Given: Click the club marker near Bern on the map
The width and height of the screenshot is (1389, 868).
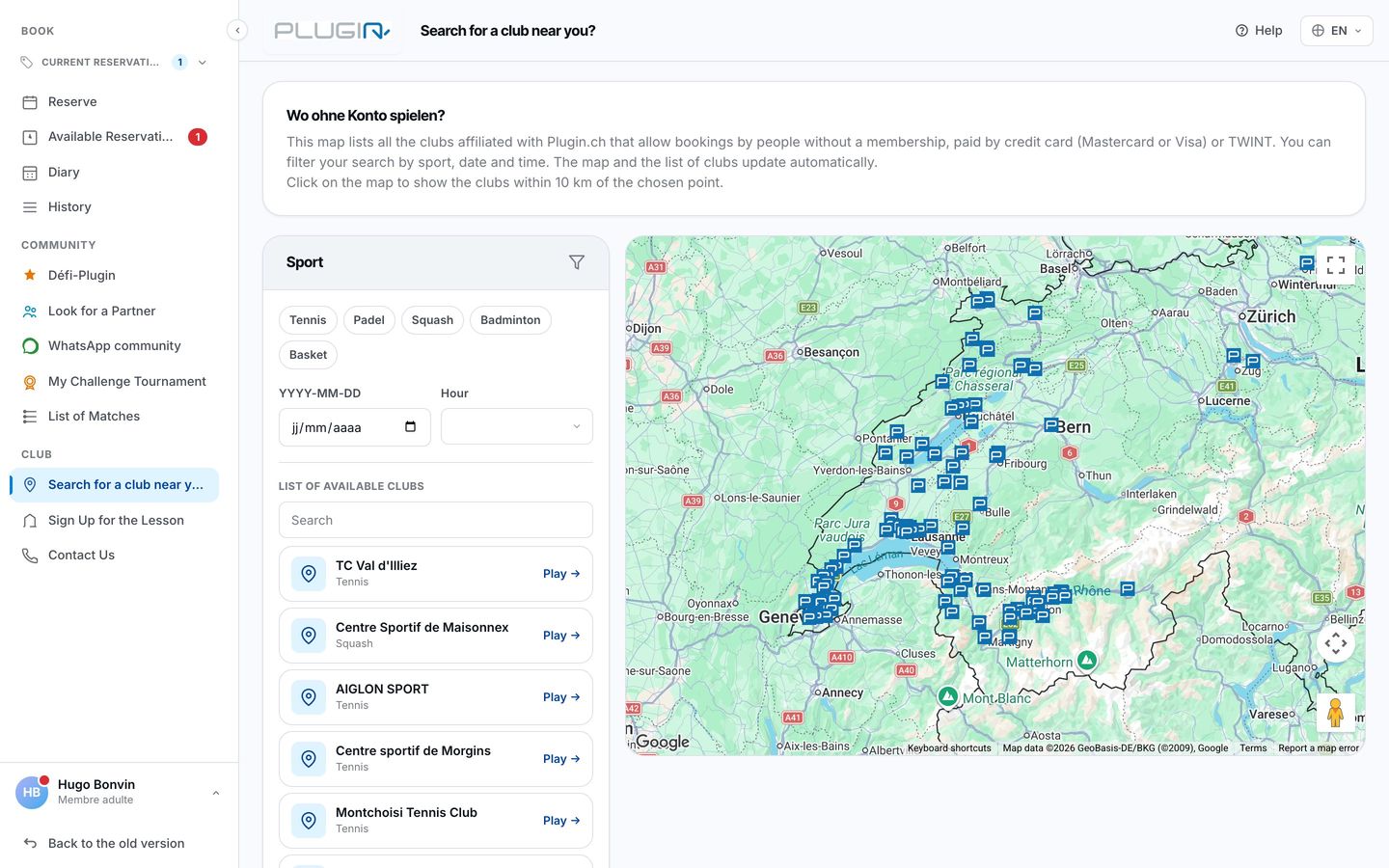Looking at the screenshot, I should (1050, 424).
